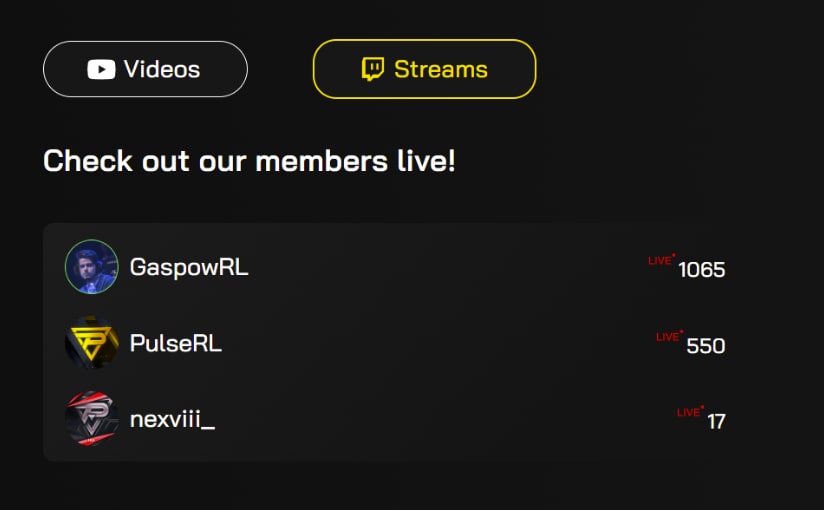Click nexviii_'s viewer count 17

716,421
